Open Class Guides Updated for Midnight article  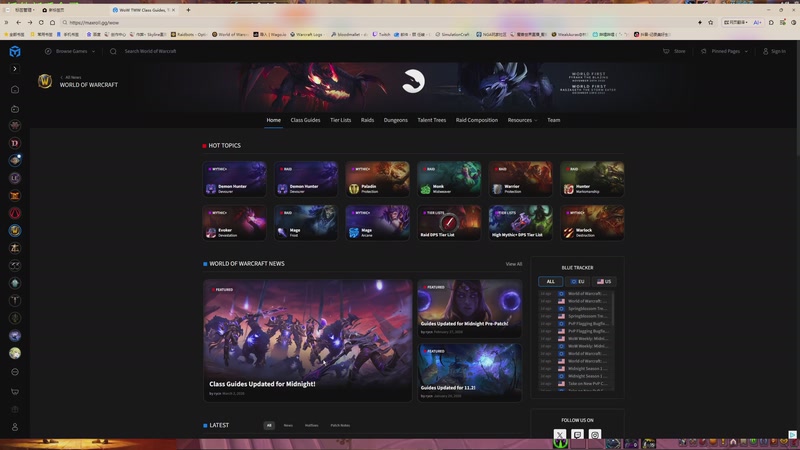(x=307, y=340)
